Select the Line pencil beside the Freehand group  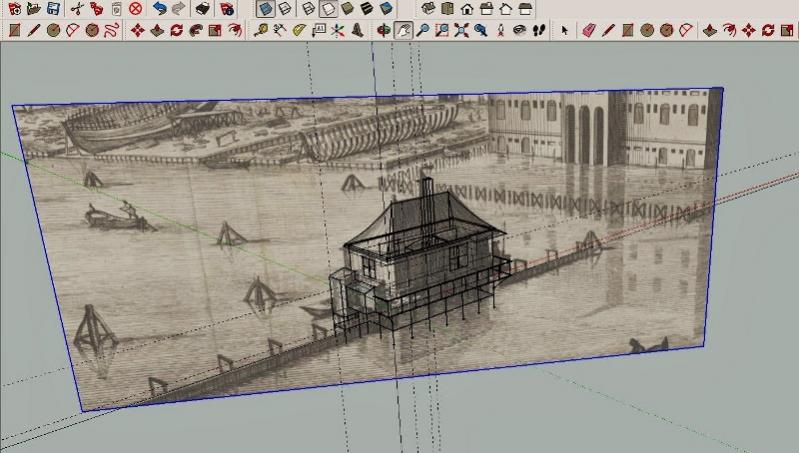pyautogui.click(x=34, y=30)
